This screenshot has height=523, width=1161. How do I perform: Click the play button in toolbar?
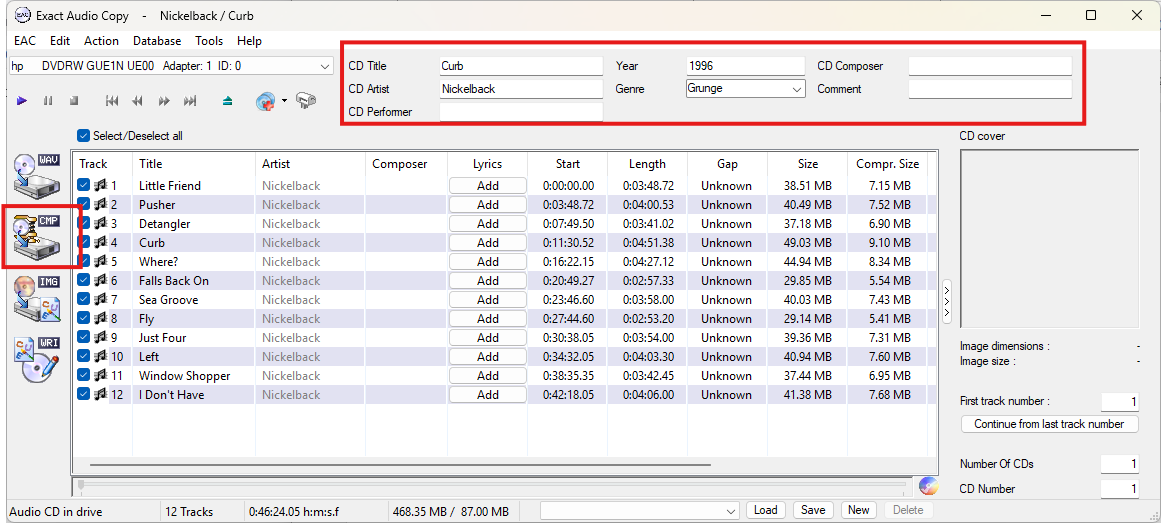22,101
